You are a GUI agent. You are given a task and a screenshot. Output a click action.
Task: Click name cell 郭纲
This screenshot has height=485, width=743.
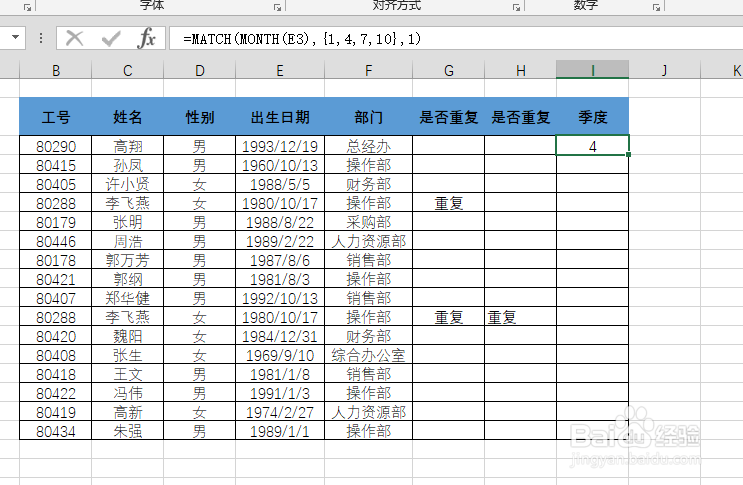tap(127, 279)
